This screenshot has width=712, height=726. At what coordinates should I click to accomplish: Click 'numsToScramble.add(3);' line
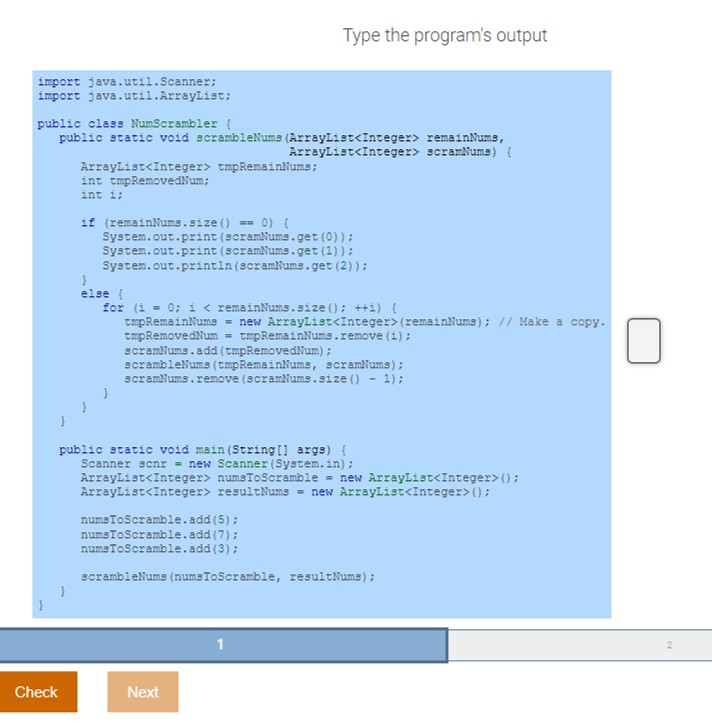point(159,549)
